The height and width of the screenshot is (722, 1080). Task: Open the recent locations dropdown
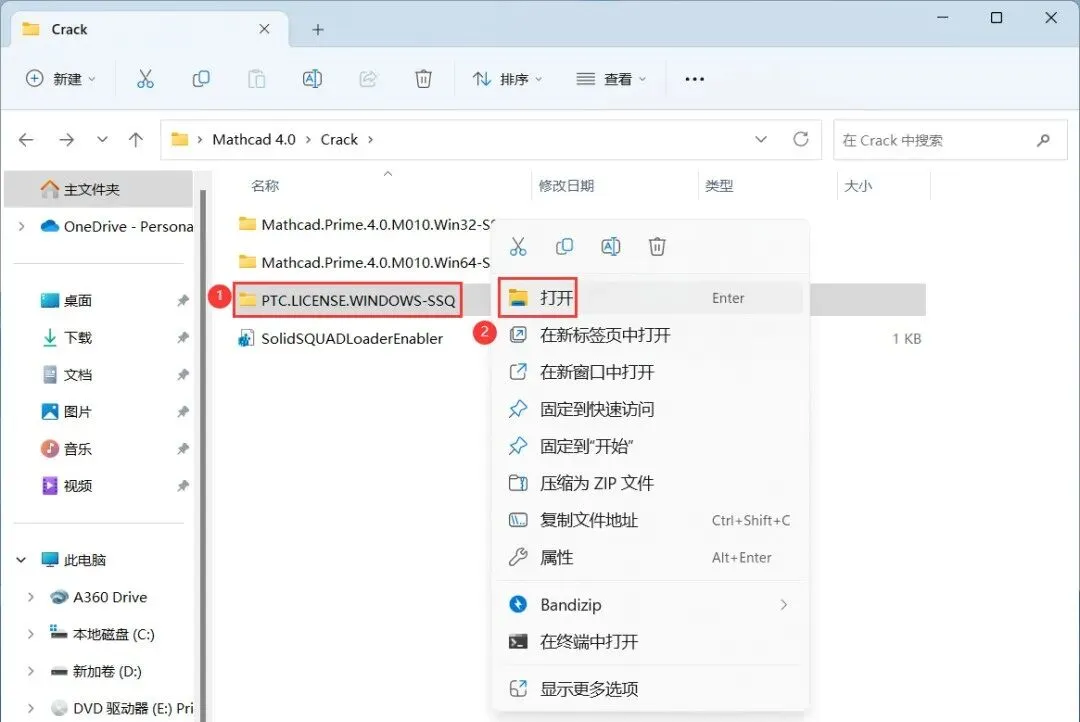(102, 140)
